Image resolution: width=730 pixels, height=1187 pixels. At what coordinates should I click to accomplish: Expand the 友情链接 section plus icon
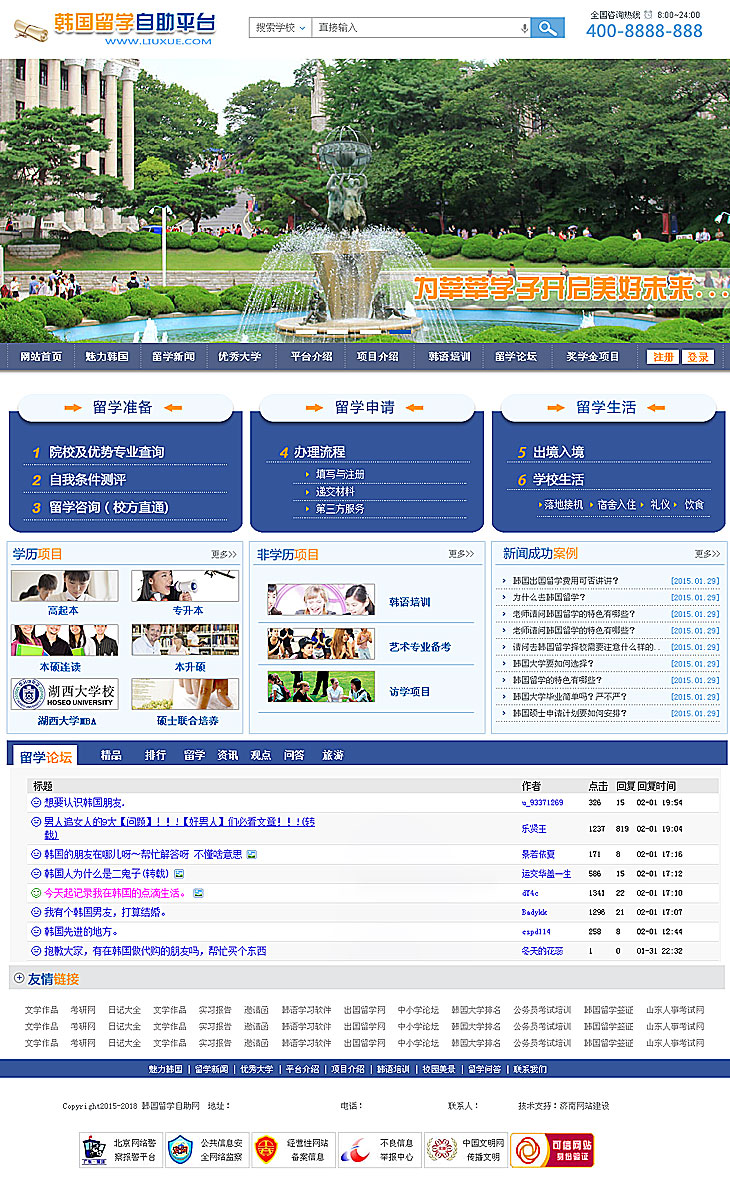[x=18, y=978]
